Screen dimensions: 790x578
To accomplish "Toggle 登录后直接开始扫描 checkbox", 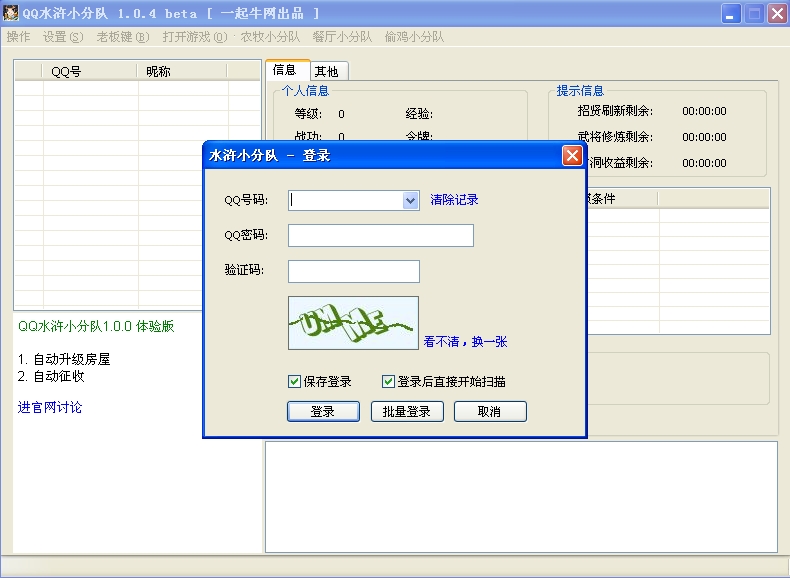I will [388, 381].
